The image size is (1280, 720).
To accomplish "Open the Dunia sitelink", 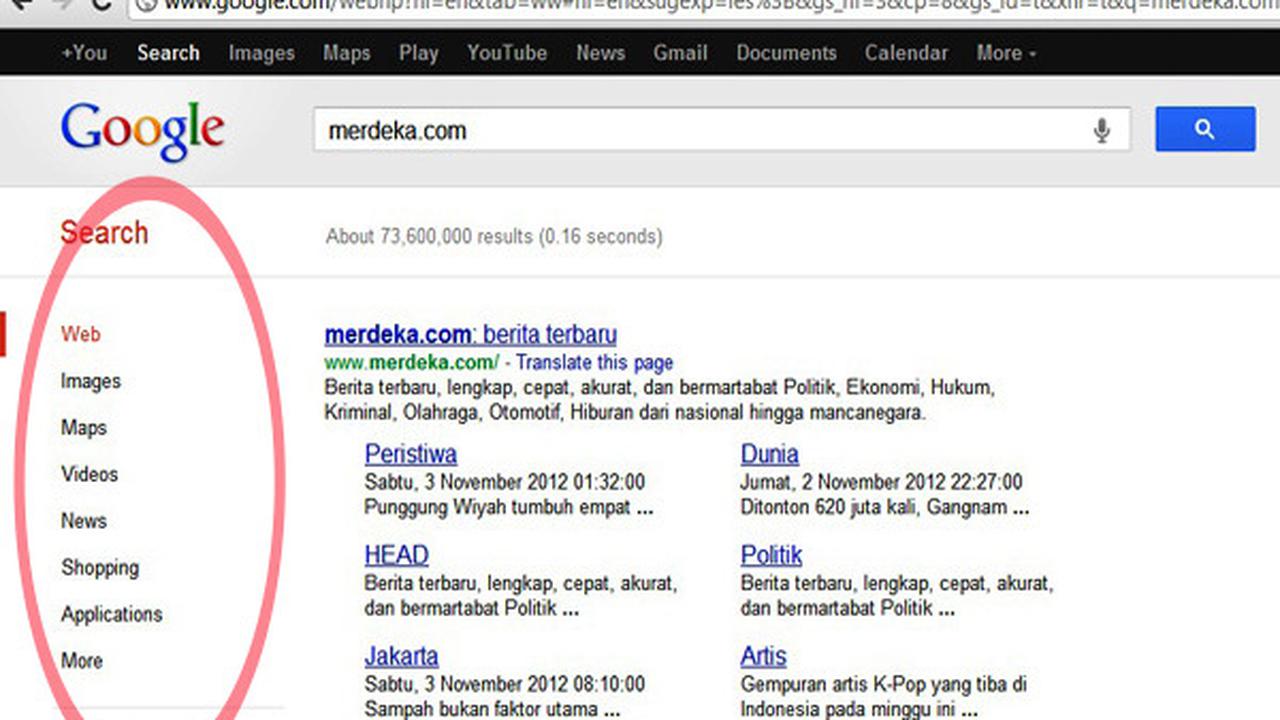I will point(769,454).
